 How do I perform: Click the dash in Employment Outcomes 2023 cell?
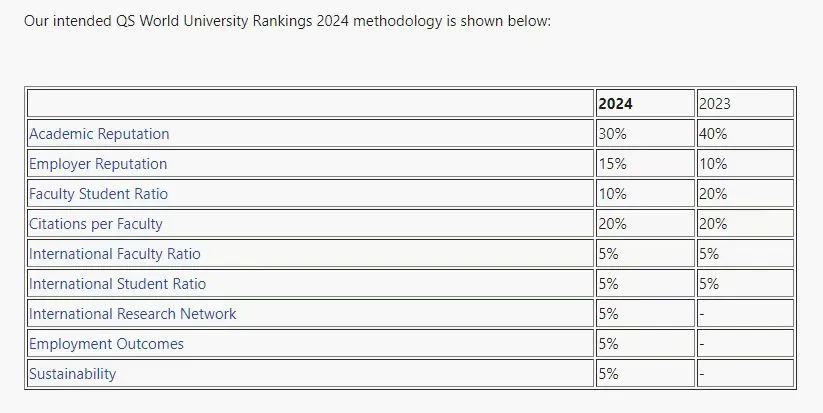coord(702,344)
